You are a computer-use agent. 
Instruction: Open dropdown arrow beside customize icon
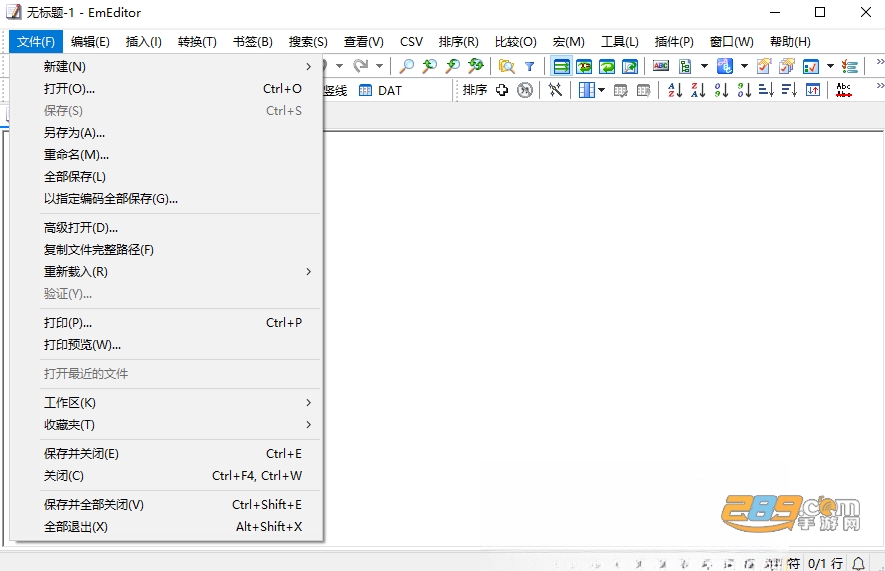click(830, 67)
